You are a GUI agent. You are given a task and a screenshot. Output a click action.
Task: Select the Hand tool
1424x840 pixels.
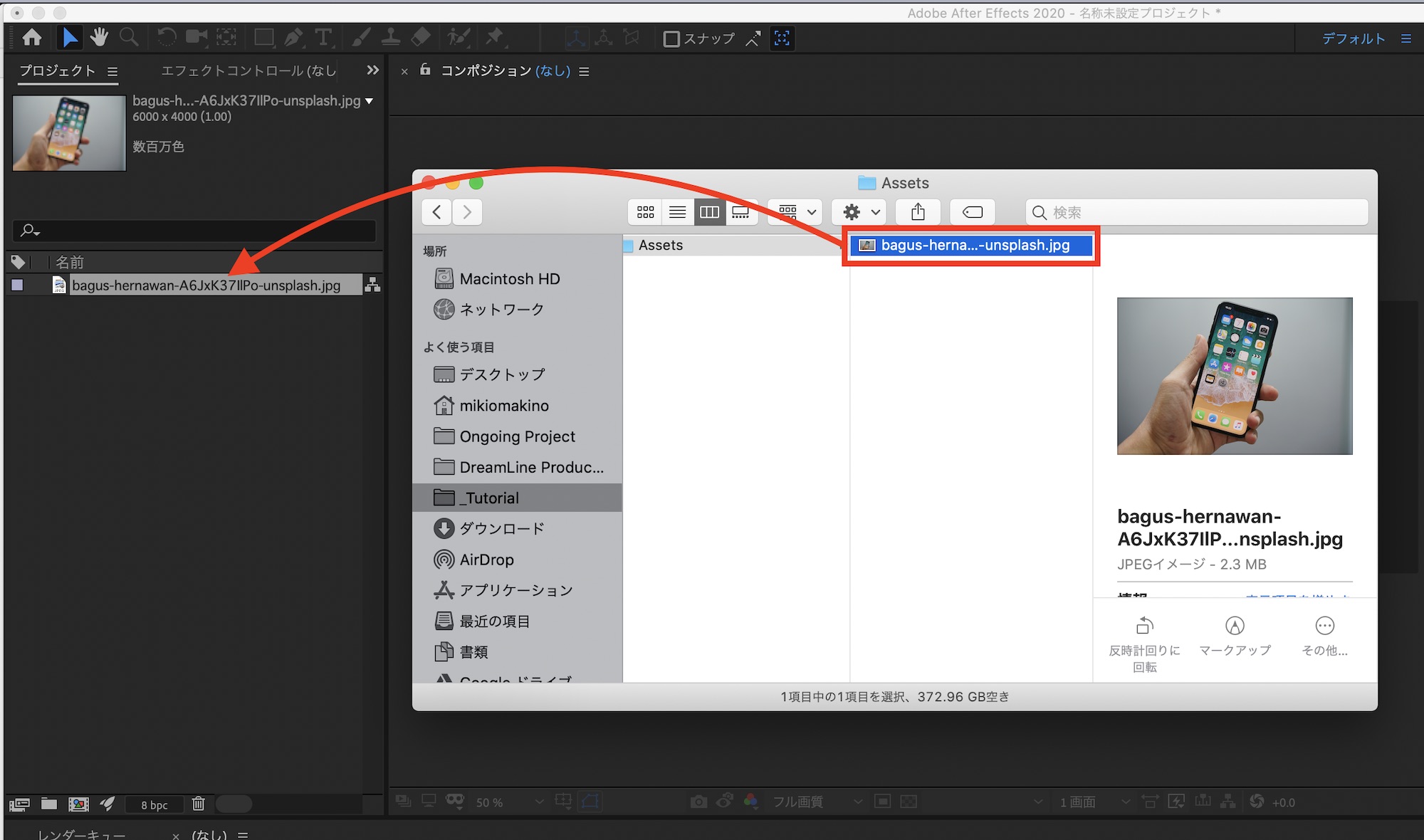coord(99,37)
